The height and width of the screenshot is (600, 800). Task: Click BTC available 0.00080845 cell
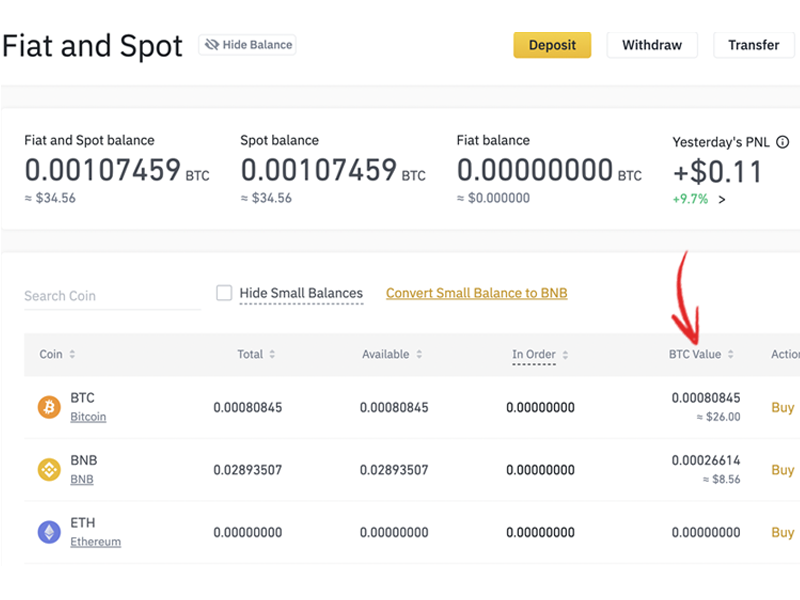tap(394, 408)
